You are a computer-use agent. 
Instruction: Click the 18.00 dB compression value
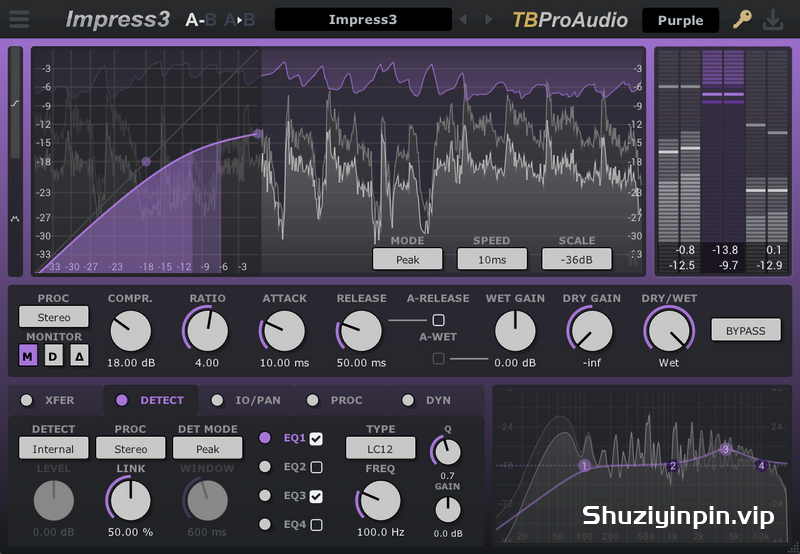click(131, 363)
